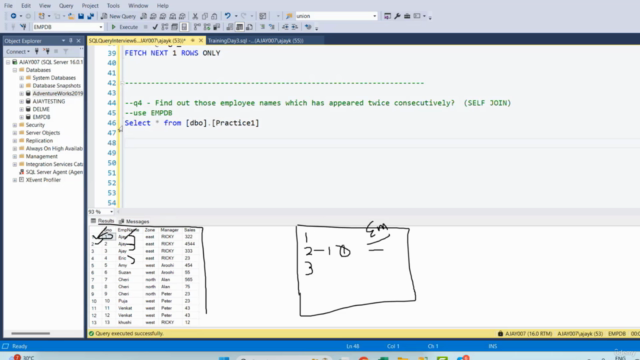Open the union find combo box dropdown

pyautogui.click(x=374, y=16)
